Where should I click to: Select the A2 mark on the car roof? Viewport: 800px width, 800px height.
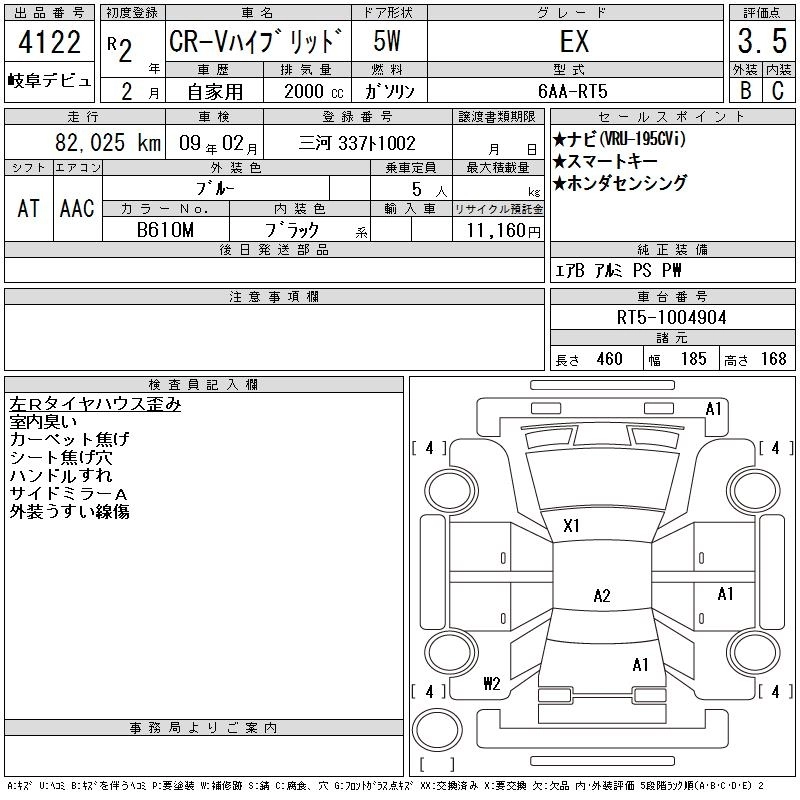[602, 596]
